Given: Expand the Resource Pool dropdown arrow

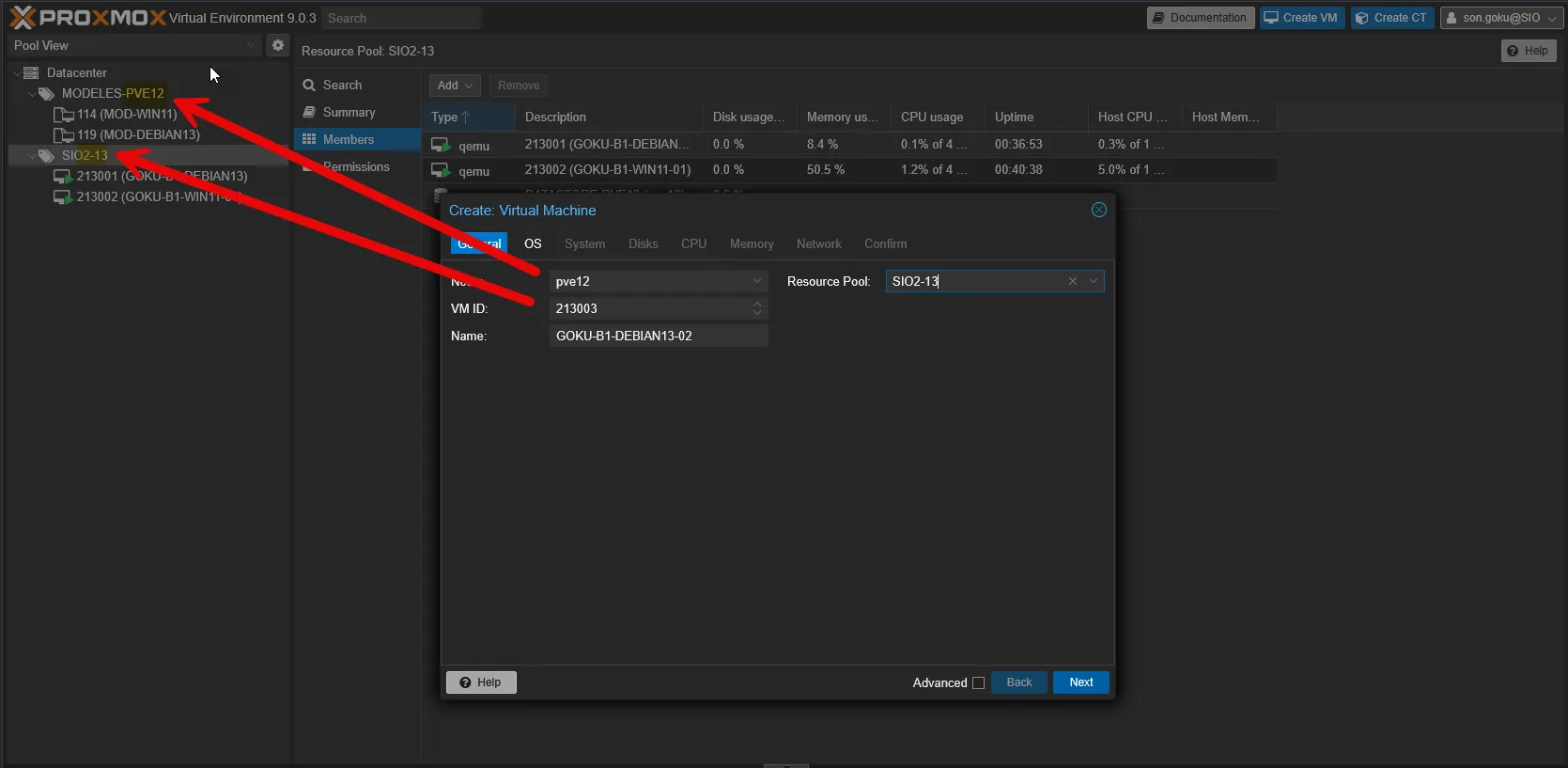Looking at the screenshot, I should pos(1094,281).
